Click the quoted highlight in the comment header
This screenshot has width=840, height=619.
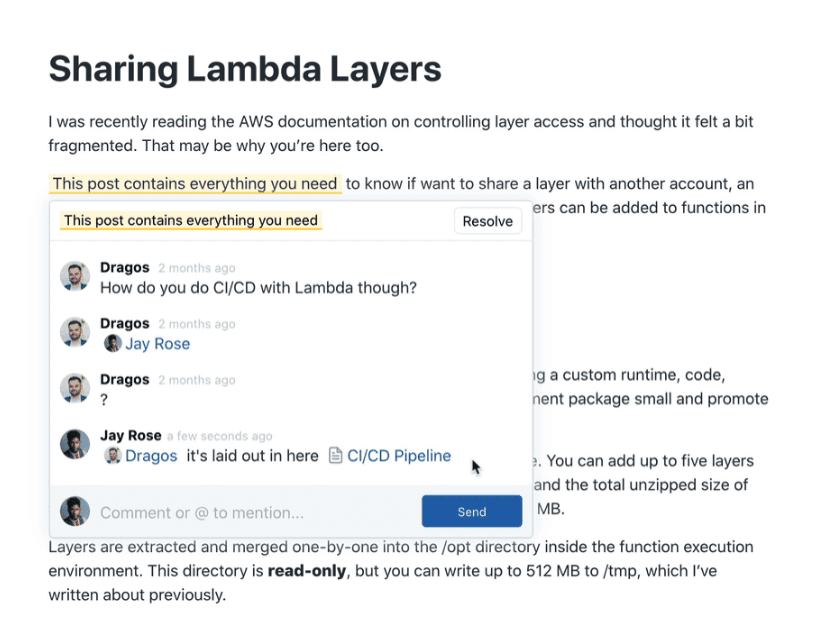(x=190, y=221)
